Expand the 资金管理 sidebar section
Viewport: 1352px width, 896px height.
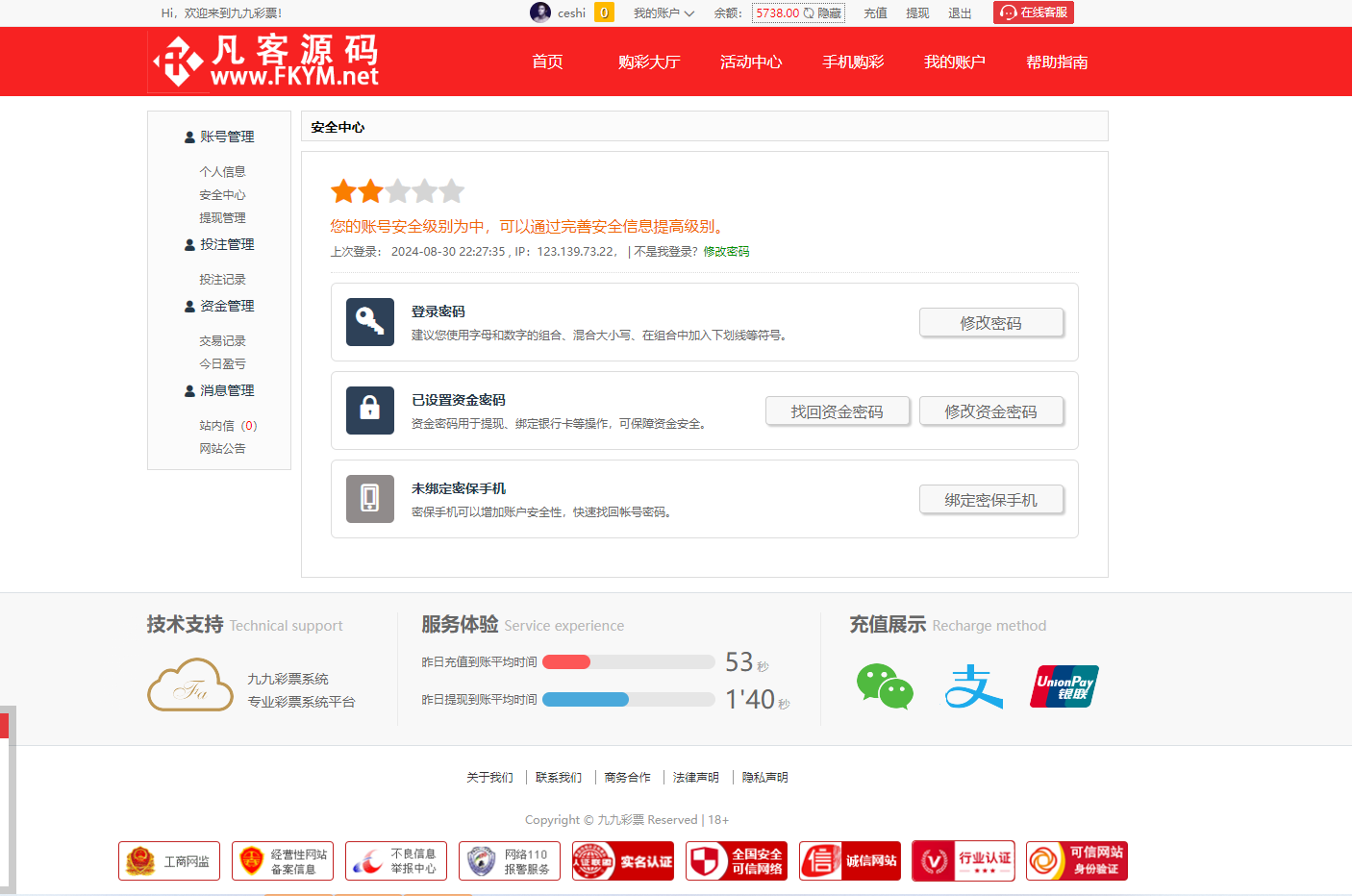[225, 306]
